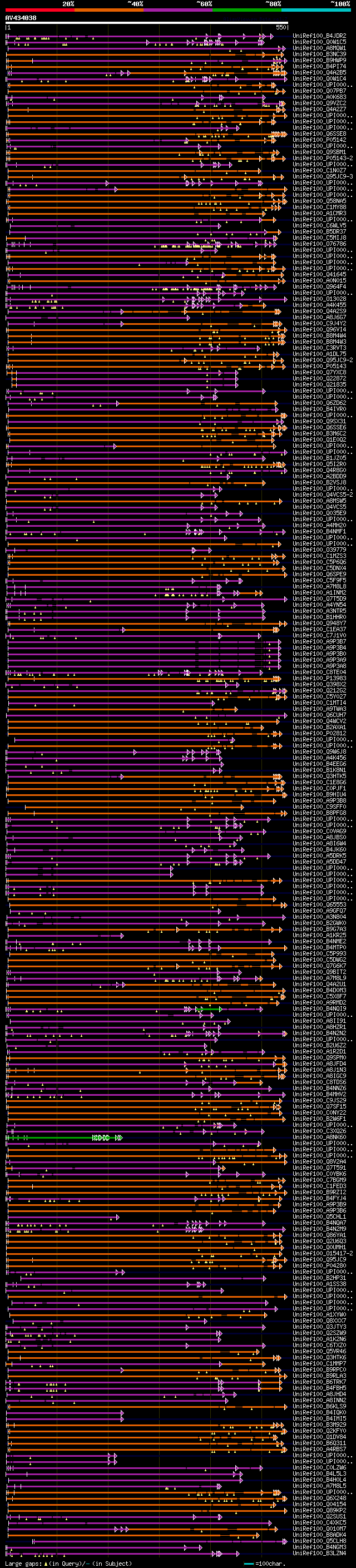
Task: Click the UniRef100_C6WLV5 label
Action: [319, 226]
